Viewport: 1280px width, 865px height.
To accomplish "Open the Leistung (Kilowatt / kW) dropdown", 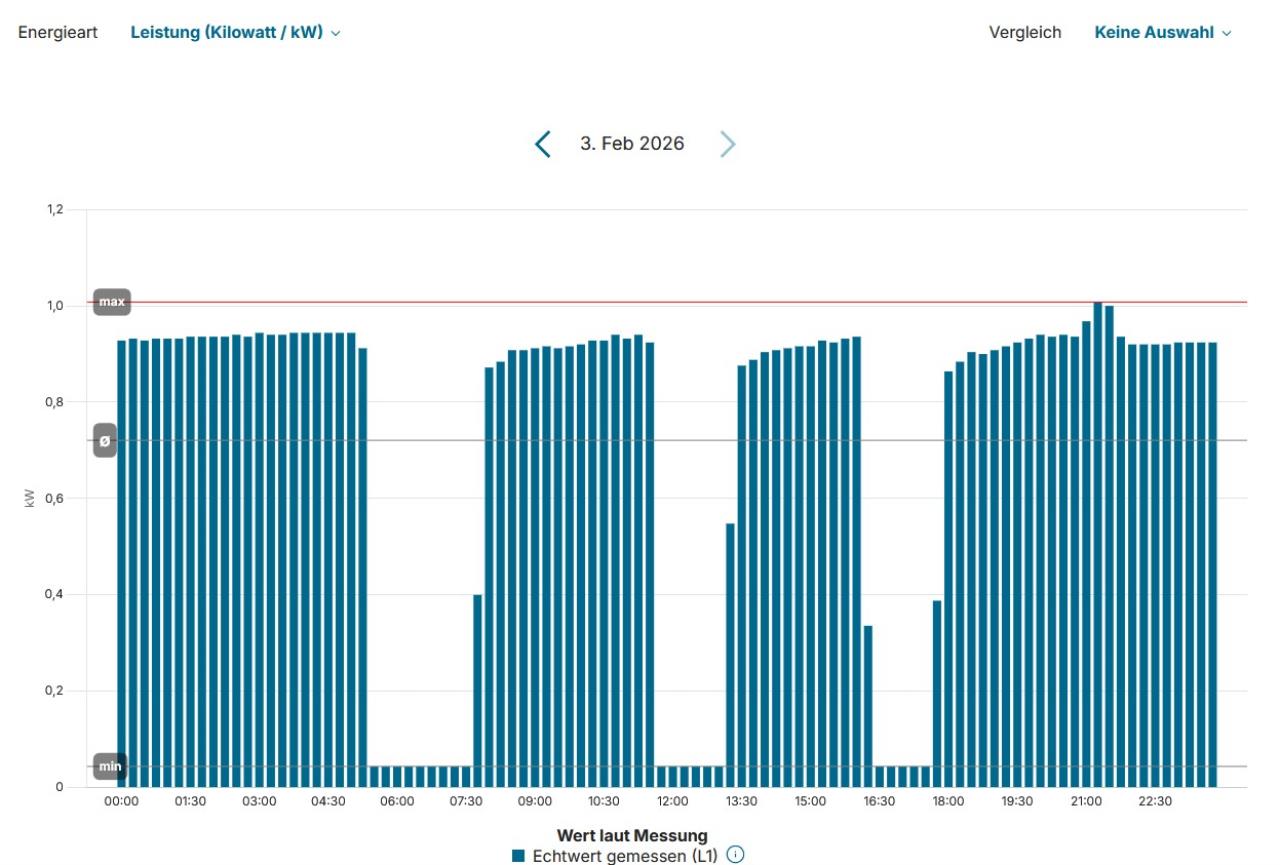I will click(235, 33).
